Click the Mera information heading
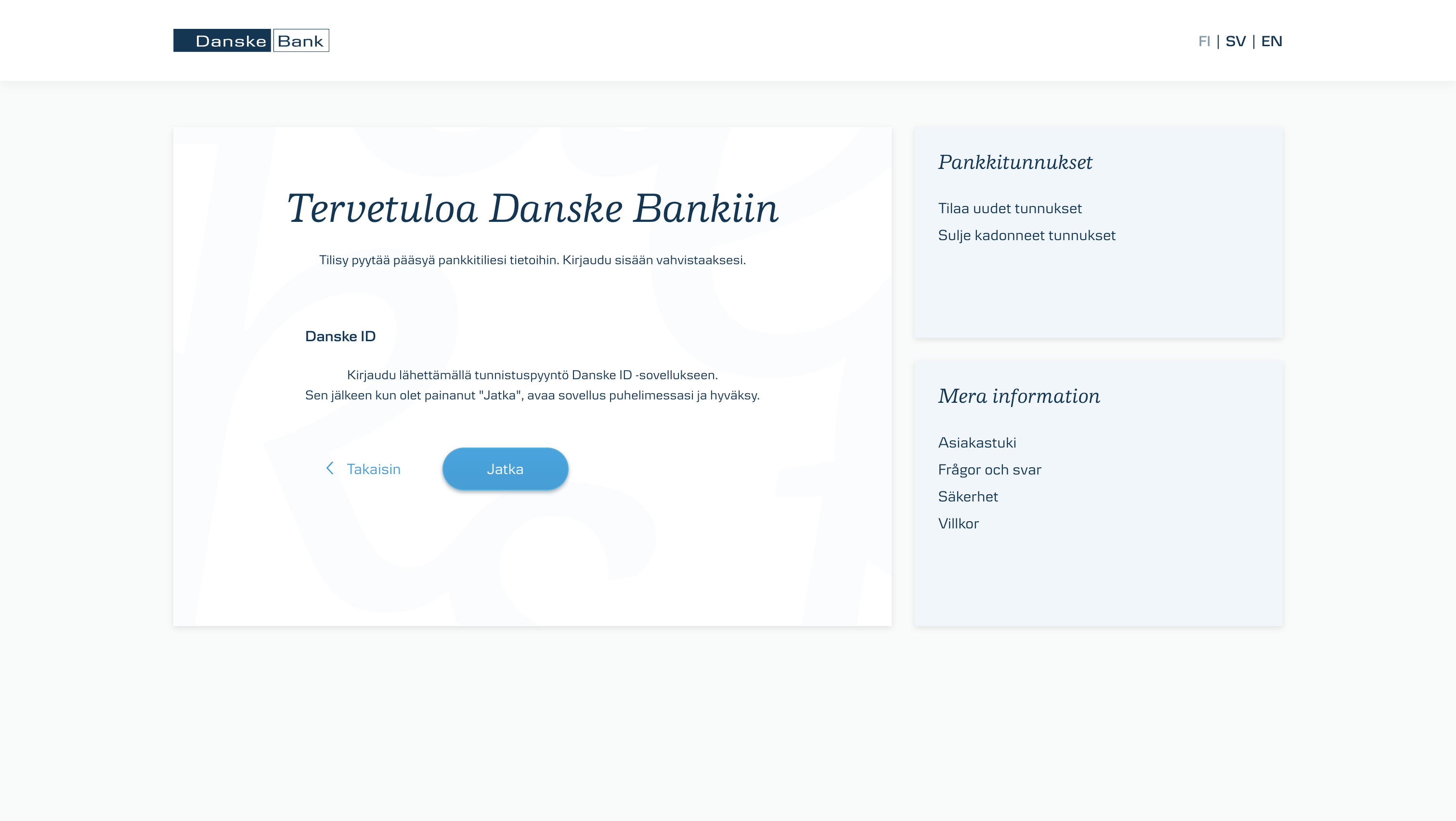This screenshot has width=1456, height=821. (x=1019, y=397)
